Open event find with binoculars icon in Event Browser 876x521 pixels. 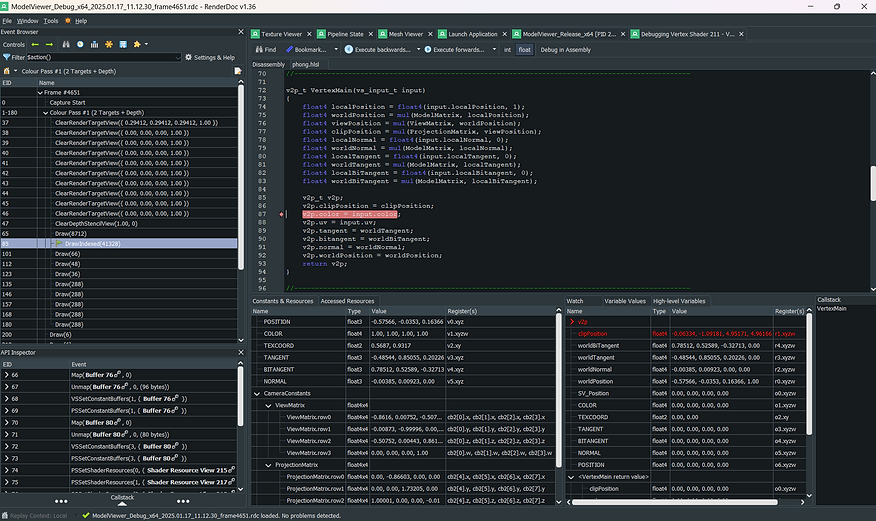(x=66, y=44)
